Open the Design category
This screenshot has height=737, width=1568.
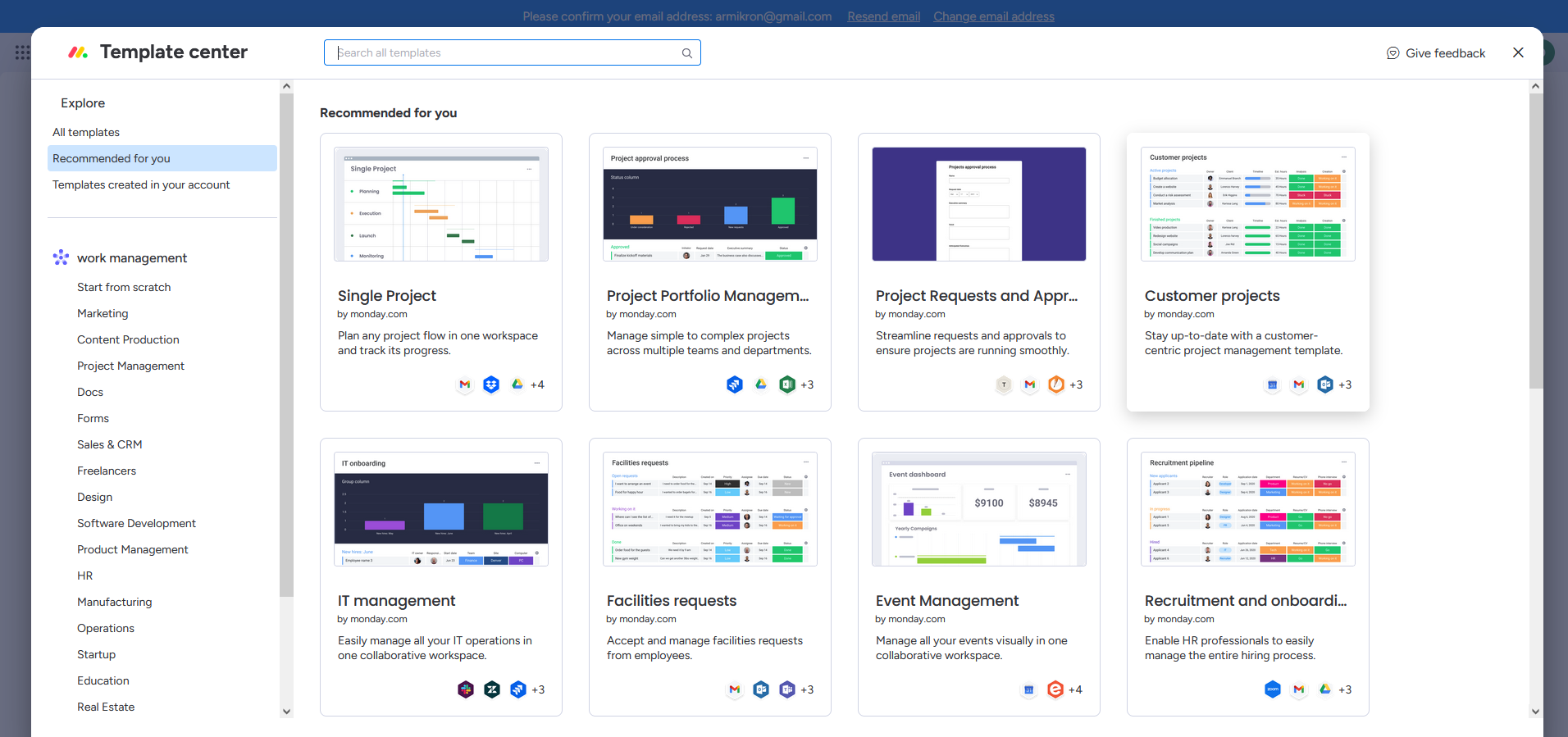[x=94, y=497]
